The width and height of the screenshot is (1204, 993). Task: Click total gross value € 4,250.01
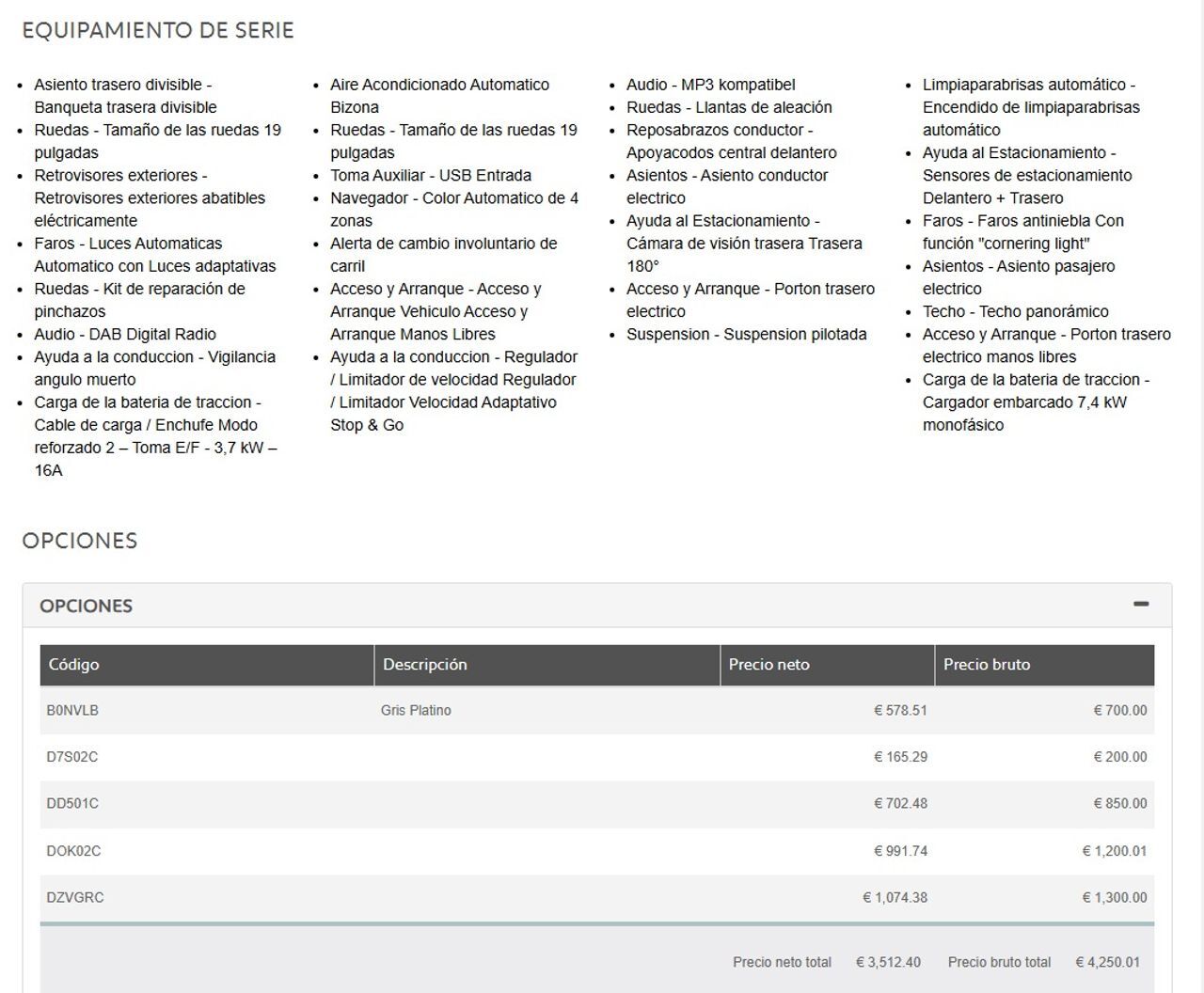[1108, 963]
